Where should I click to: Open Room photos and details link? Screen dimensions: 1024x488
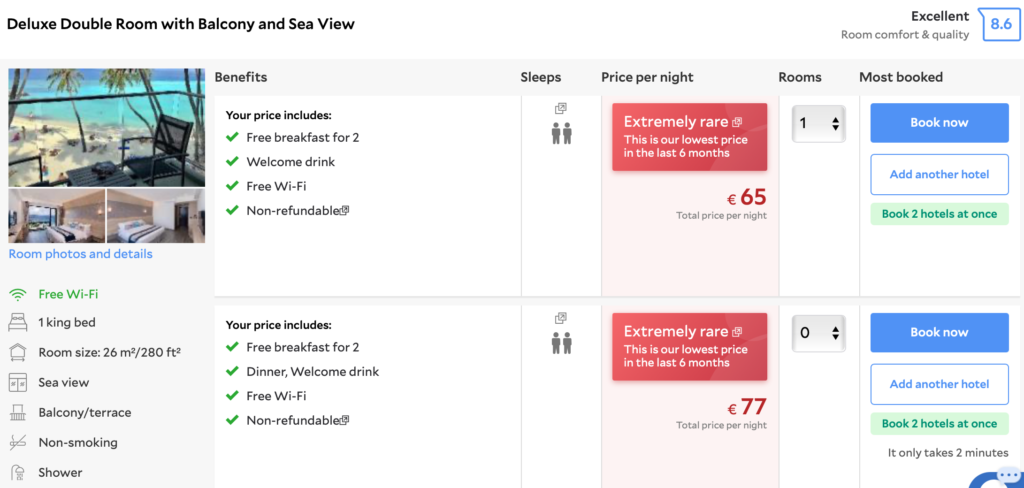click(81, 254)
